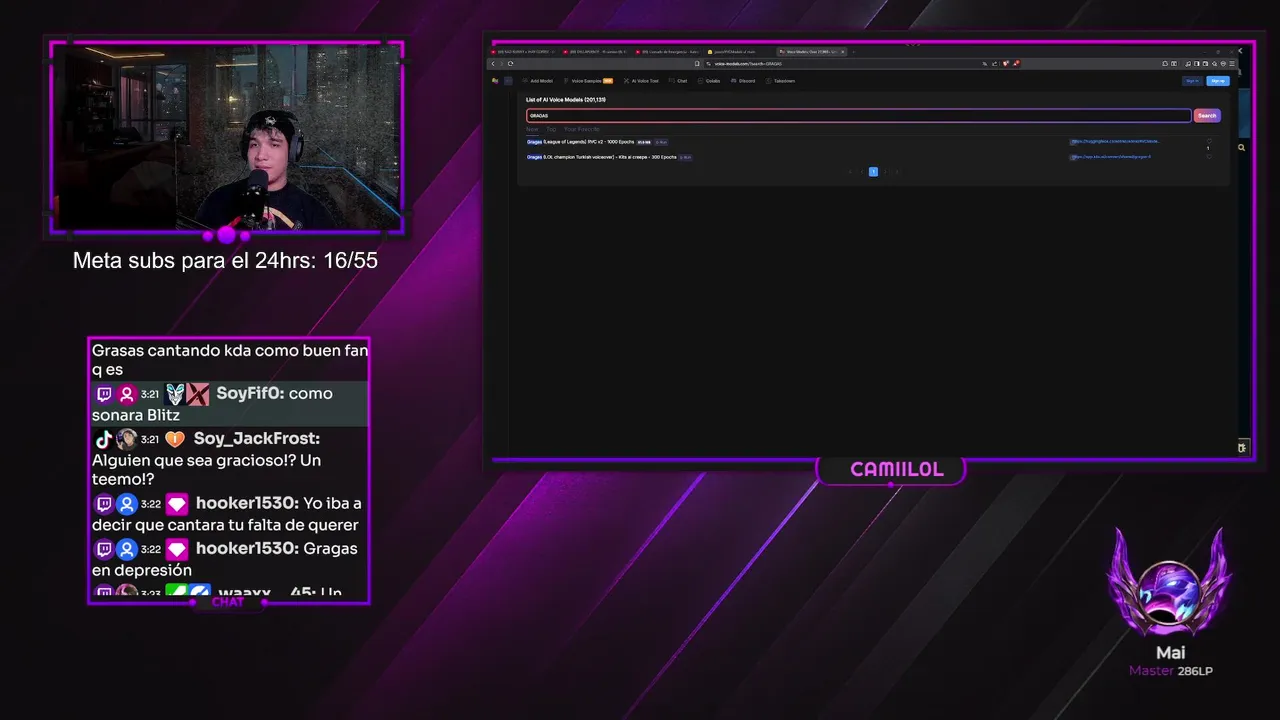Click the magnifier icon on browser right edge
The height and width of the screenshot is (720, 1280).
click(1241, 147)
